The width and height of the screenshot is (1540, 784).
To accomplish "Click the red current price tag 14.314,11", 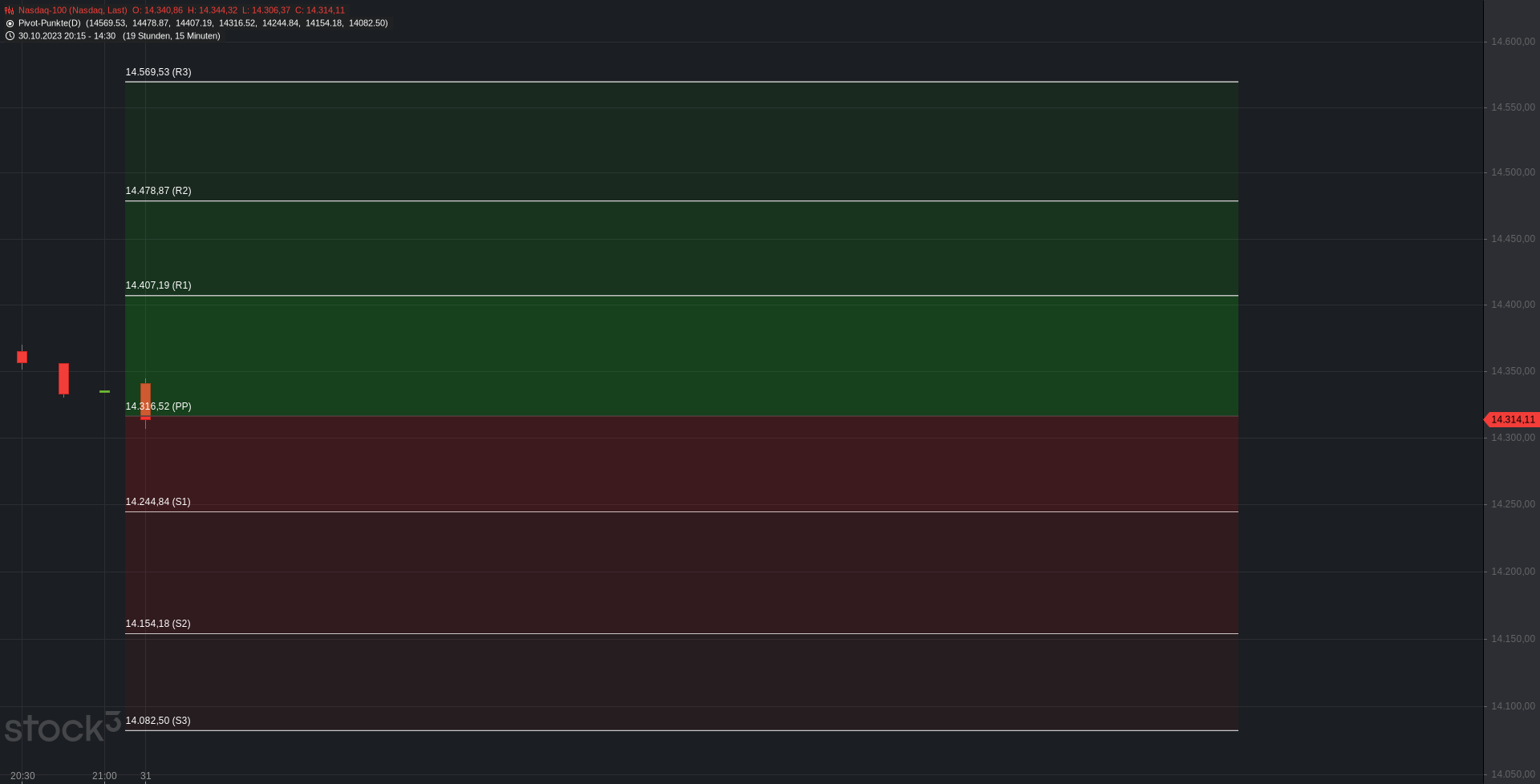I will 1512,419.
